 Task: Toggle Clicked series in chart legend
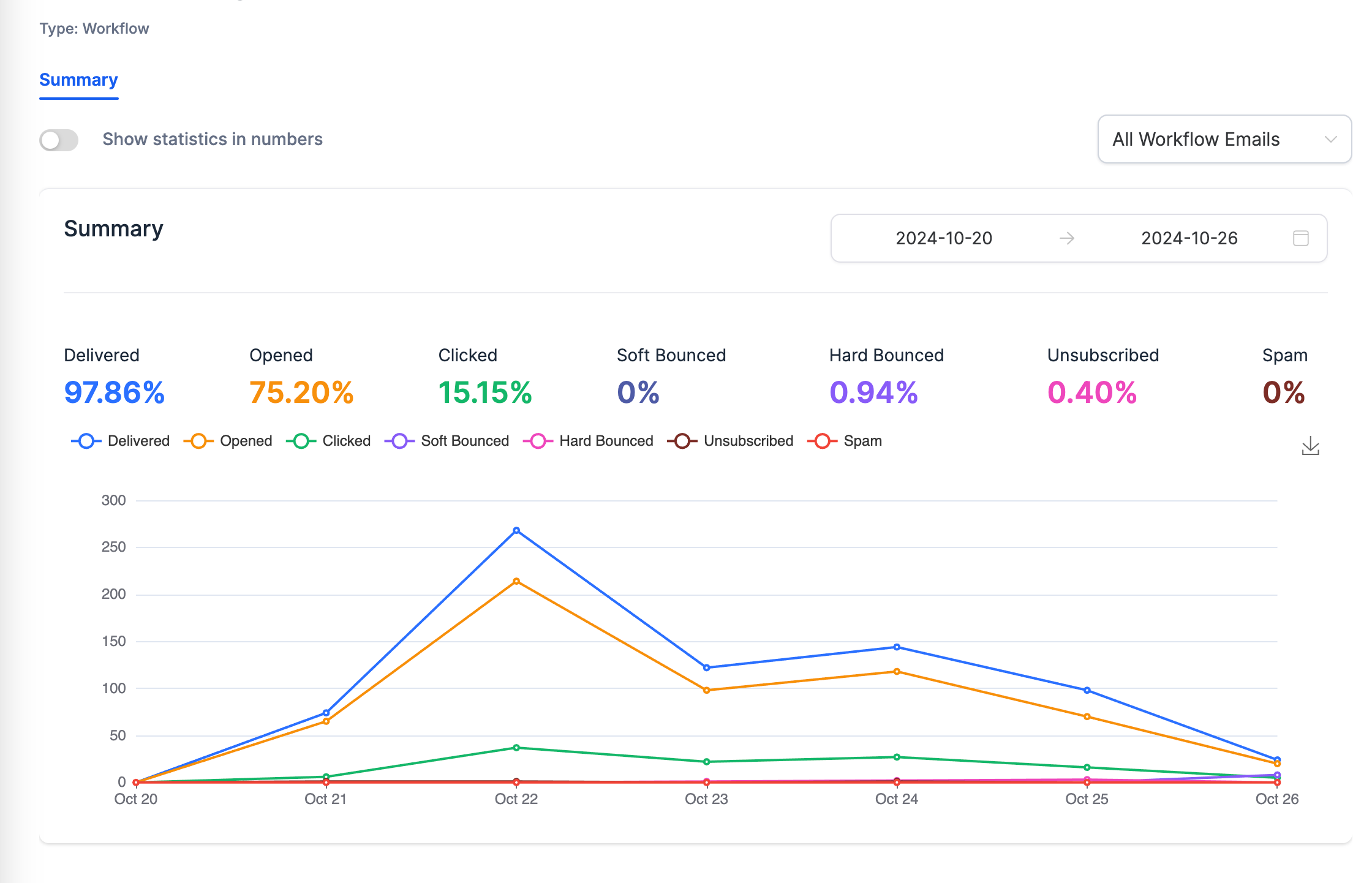(x=328, y=441)
